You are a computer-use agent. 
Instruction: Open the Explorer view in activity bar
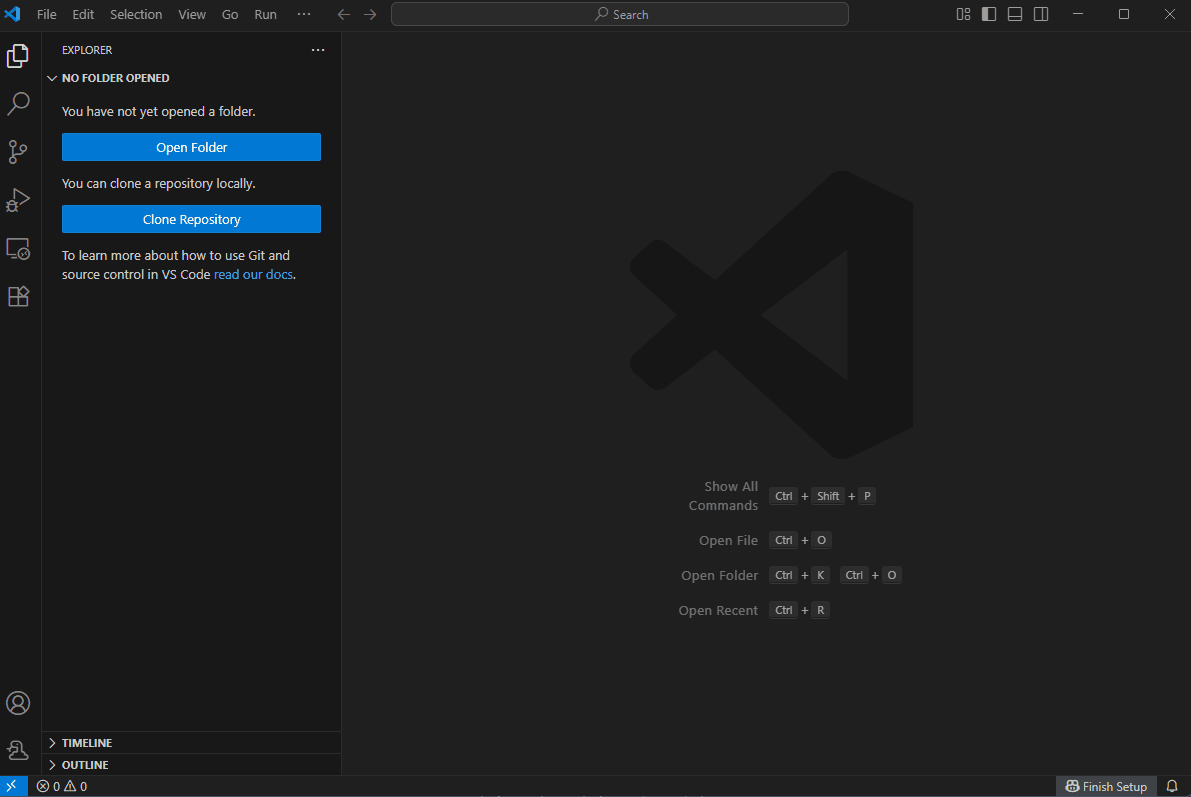[x=18, y=55]
